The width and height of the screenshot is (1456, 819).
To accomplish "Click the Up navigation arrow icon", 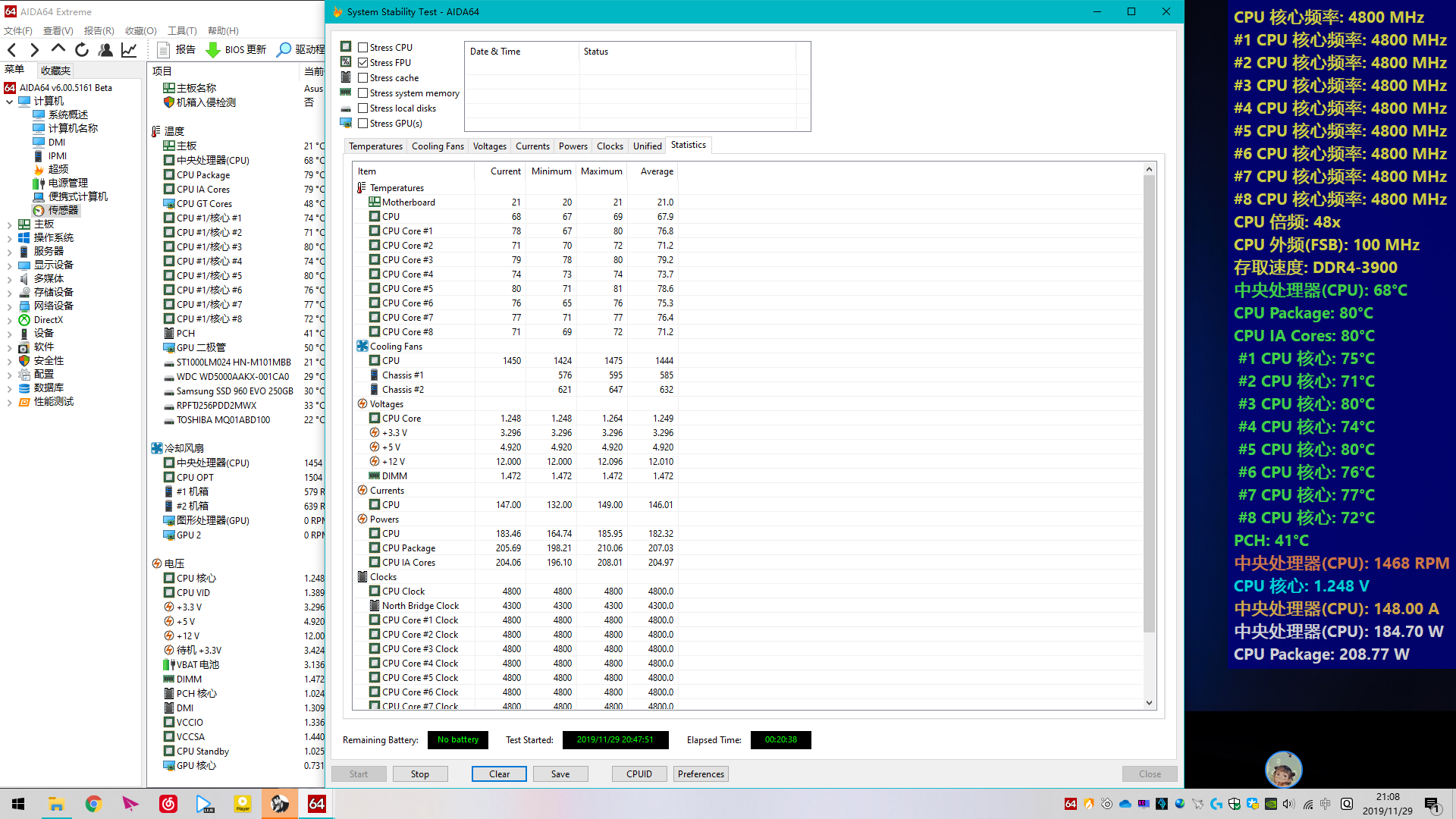I will pyautogui.click(x=58, y=50).
